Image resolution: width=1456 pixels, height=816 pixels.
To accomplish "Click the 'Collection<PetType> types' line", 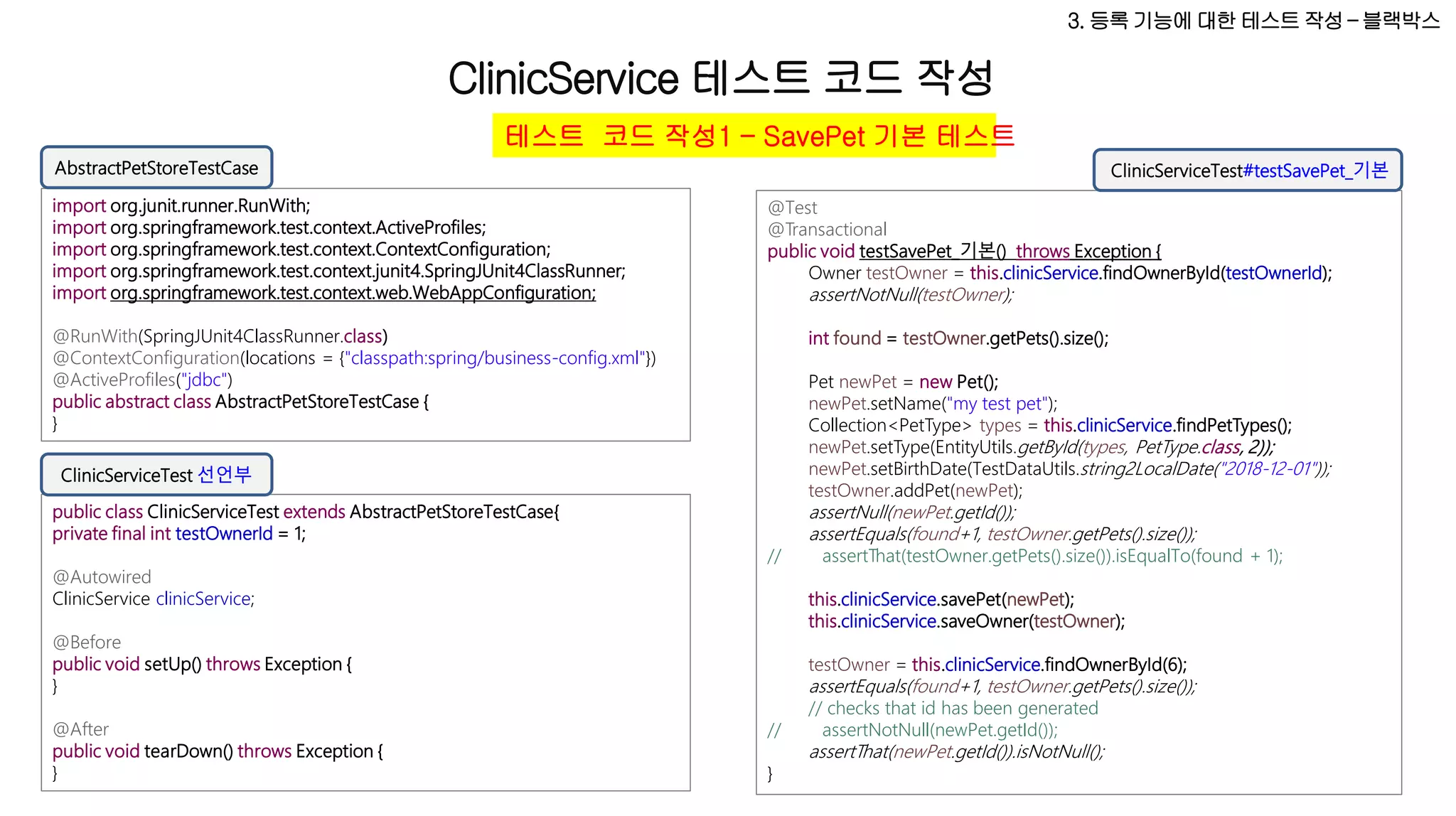I will point(1050,425).
